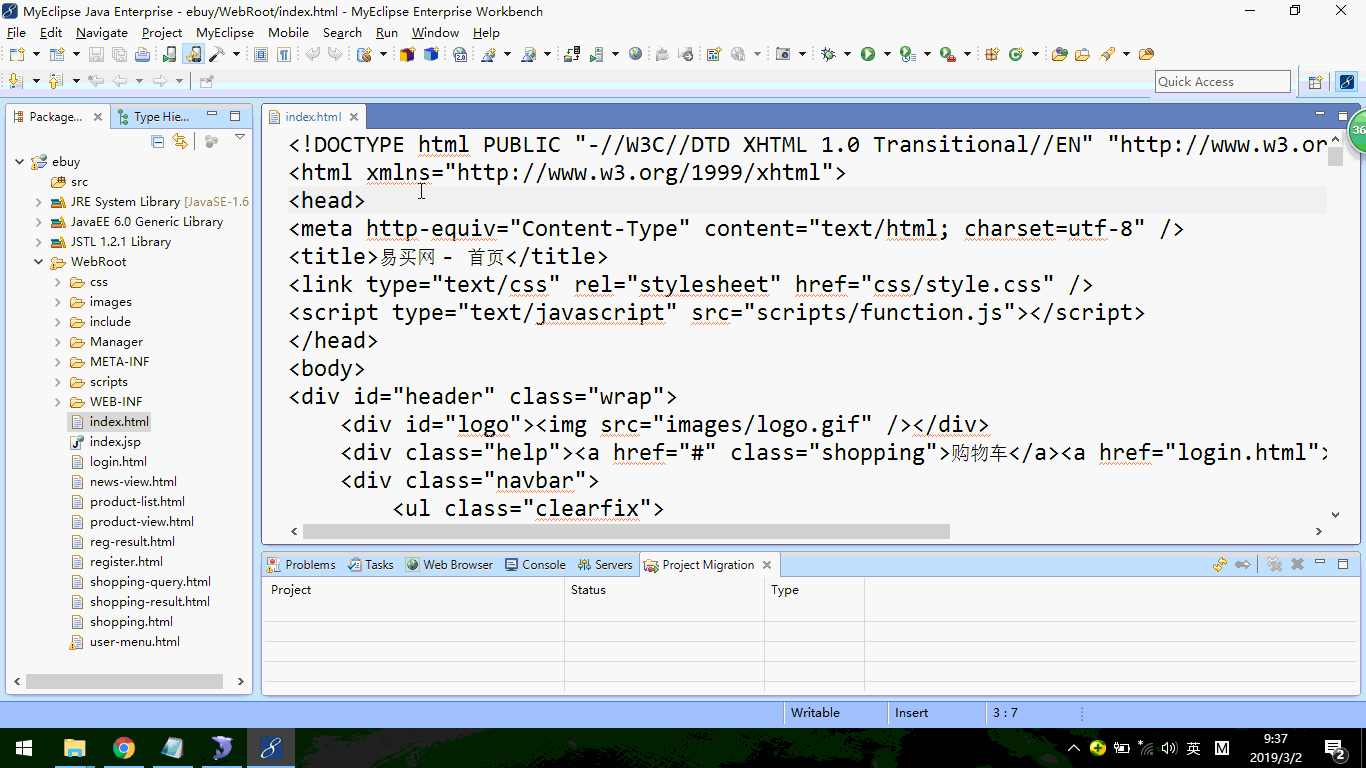Expand the scripts folder
This screenshot has height=768, width=1366.
click(x=57, y=382)
